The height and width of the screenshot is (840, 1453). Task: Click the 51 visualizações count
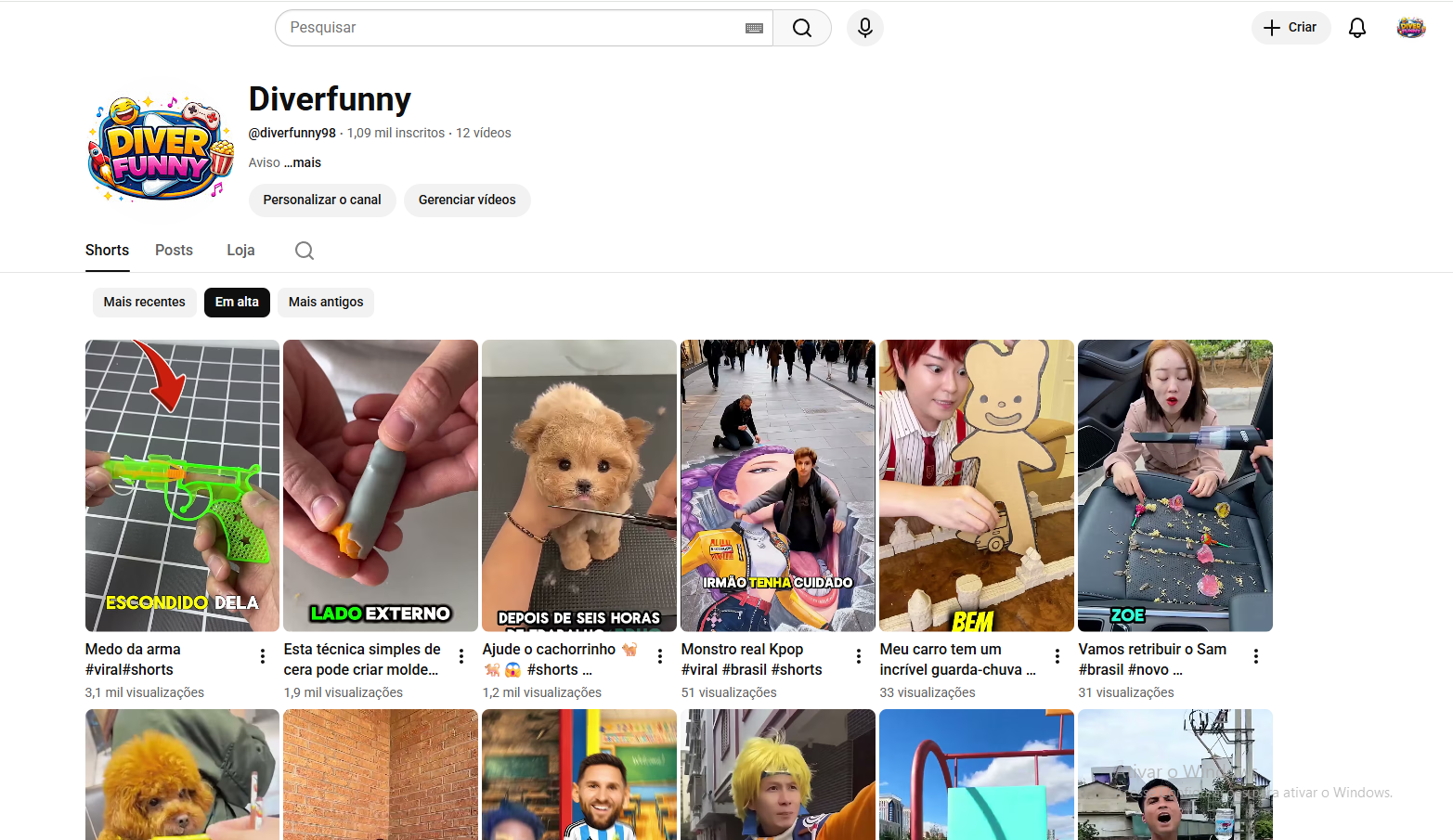pos(729,692)
